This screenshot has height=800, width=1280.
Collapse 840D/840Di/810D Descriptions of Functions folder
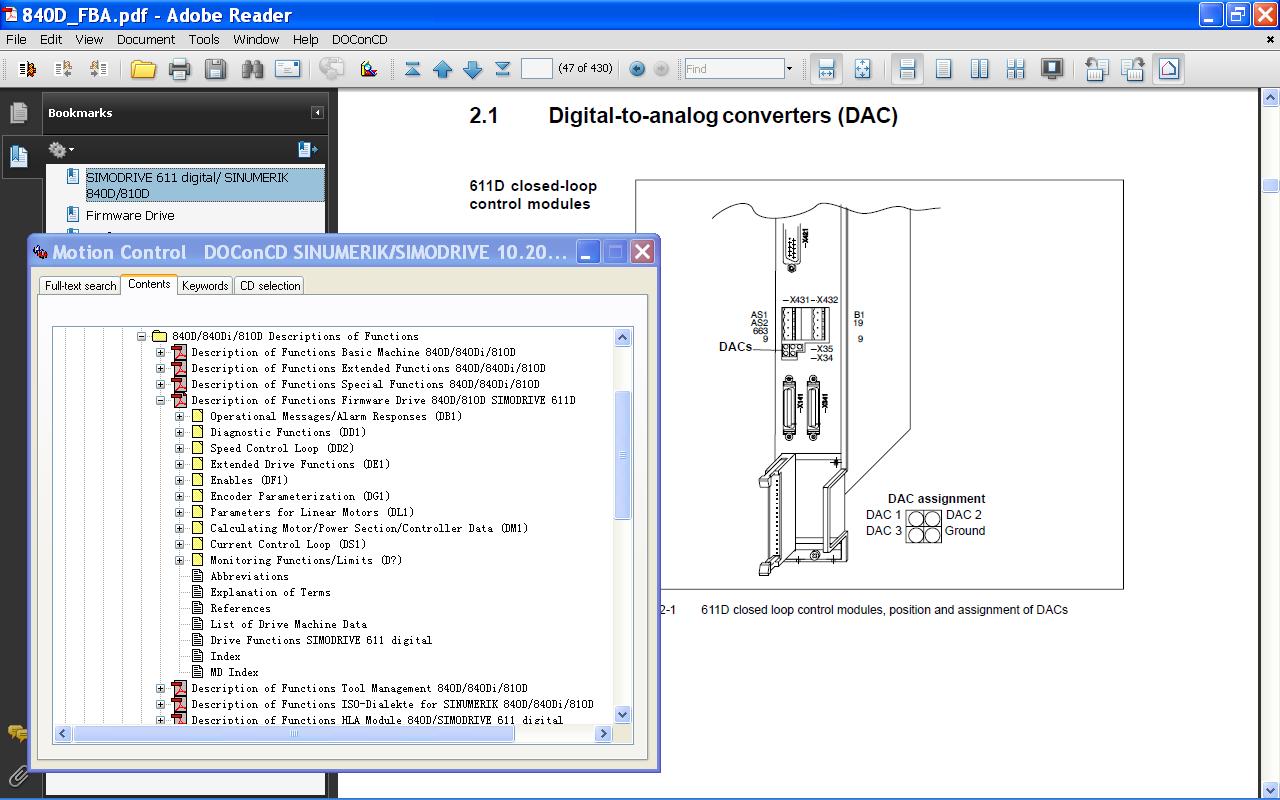click(x=142, y=337)
